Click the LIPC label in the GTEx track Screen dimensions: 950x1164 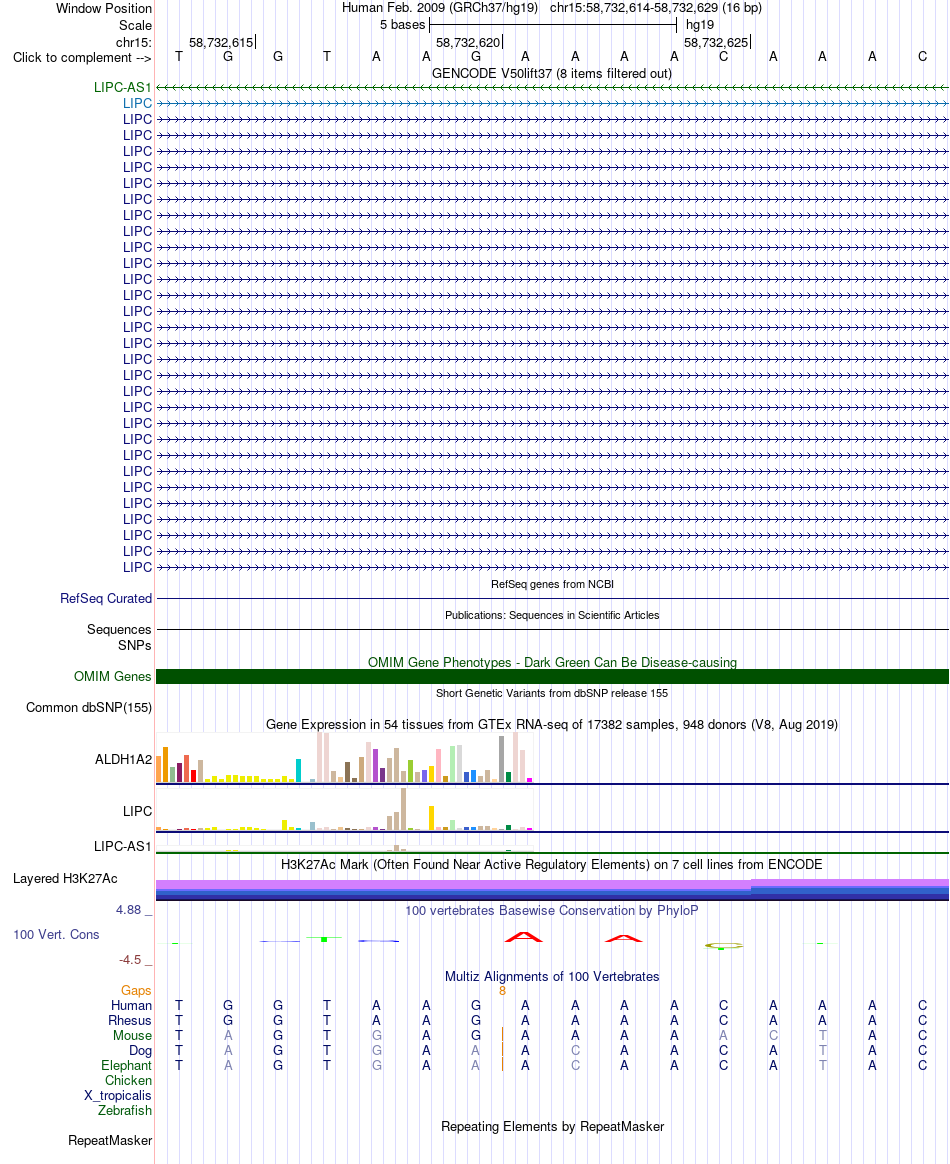tap(137, 811)
